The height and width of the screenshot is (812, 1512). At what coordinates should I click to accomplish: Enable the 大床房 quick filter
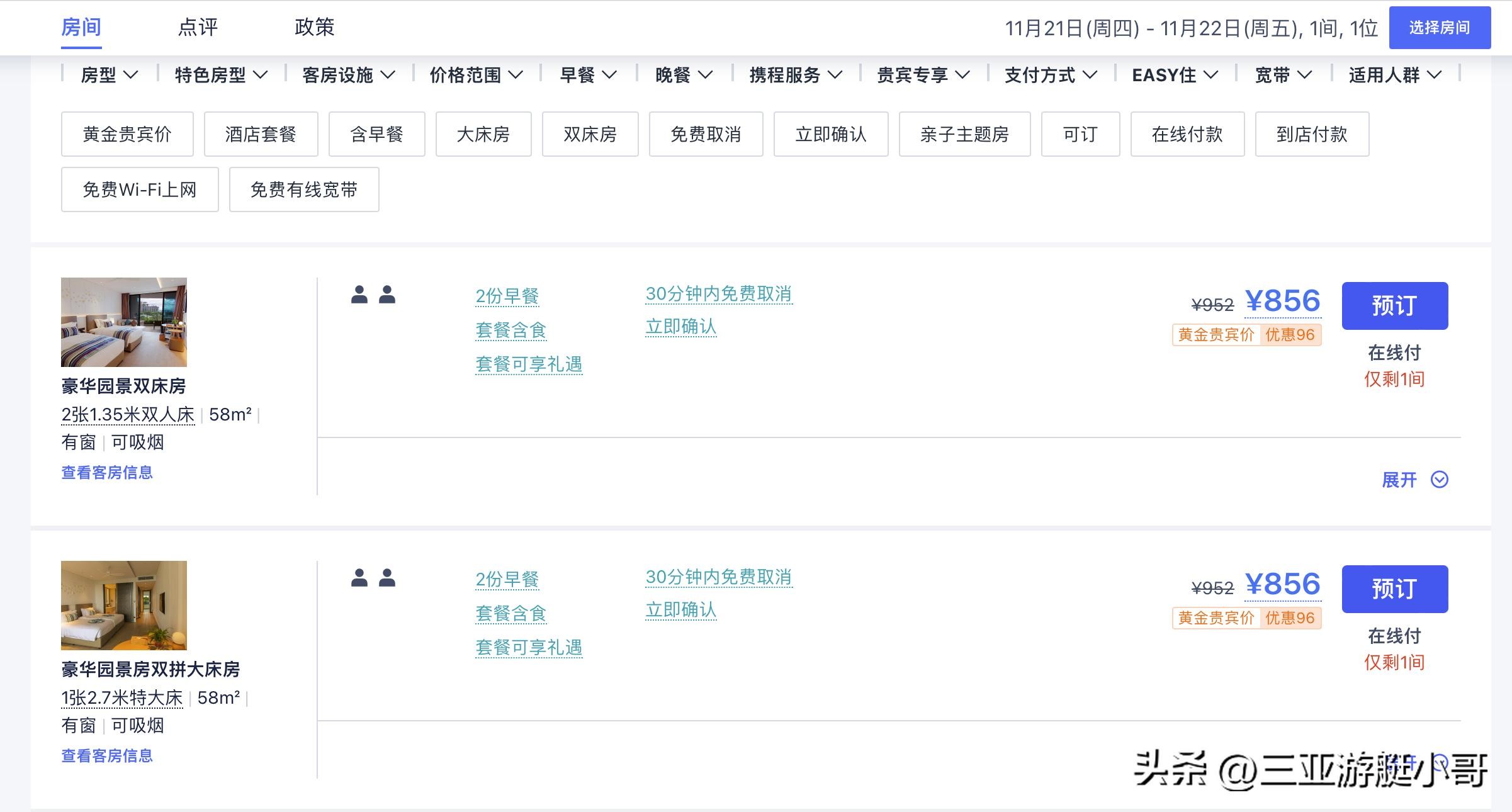483,134
